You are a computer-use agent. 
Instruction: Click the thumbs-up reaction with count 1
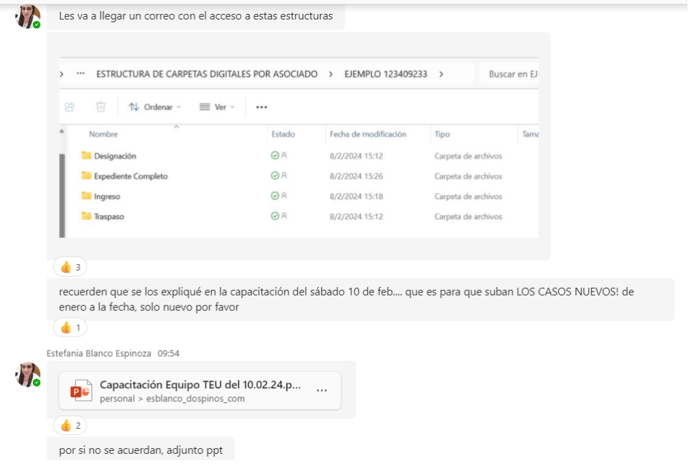pyautogui.click(x=70, y=327)
